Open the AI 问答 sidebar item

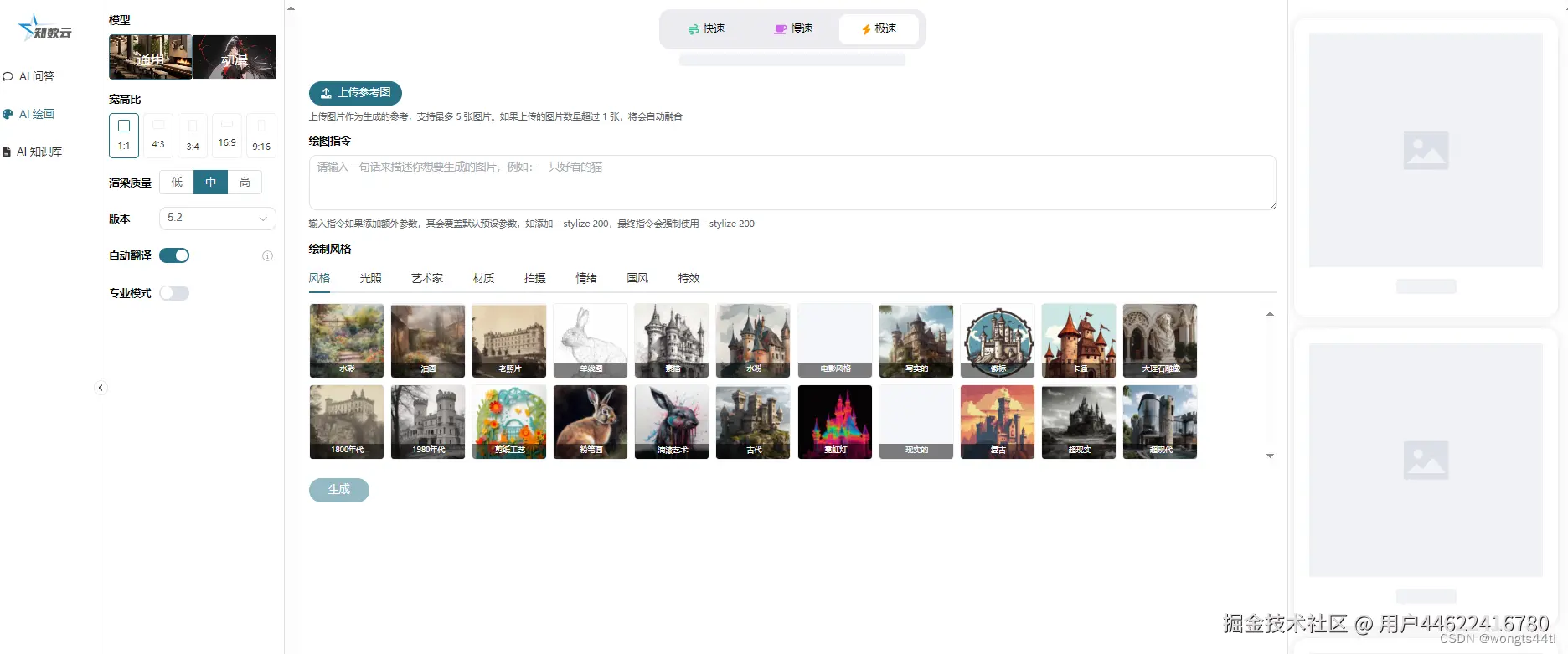click(x=29, y=76)
